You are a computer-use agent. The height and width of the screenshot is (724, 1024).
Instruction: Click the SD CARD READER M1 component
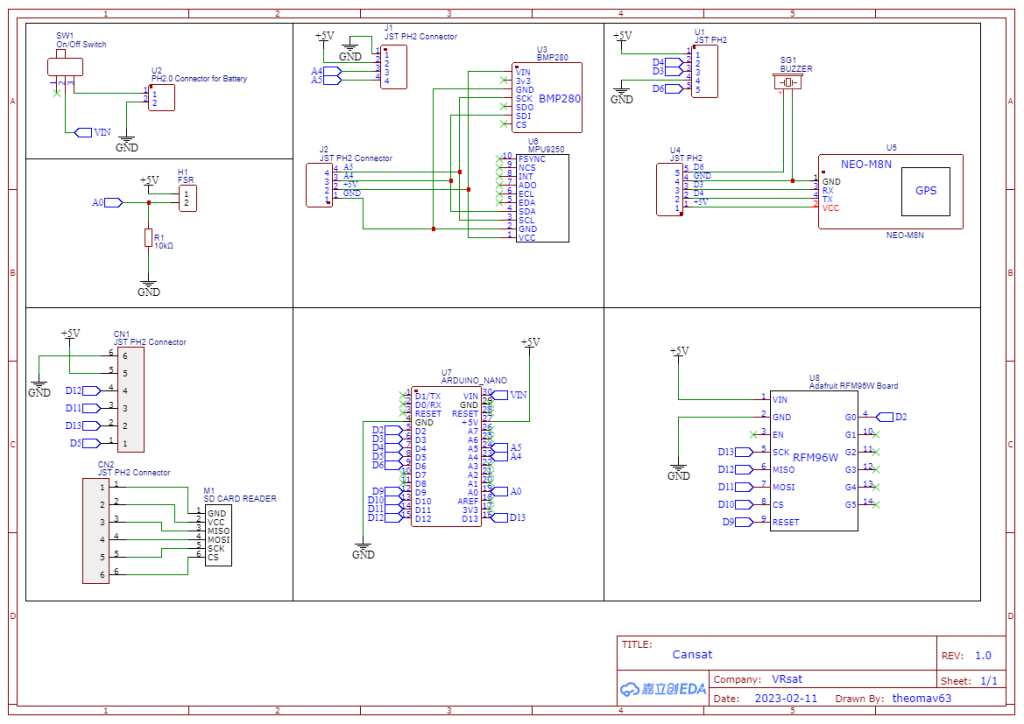(218, 535)
